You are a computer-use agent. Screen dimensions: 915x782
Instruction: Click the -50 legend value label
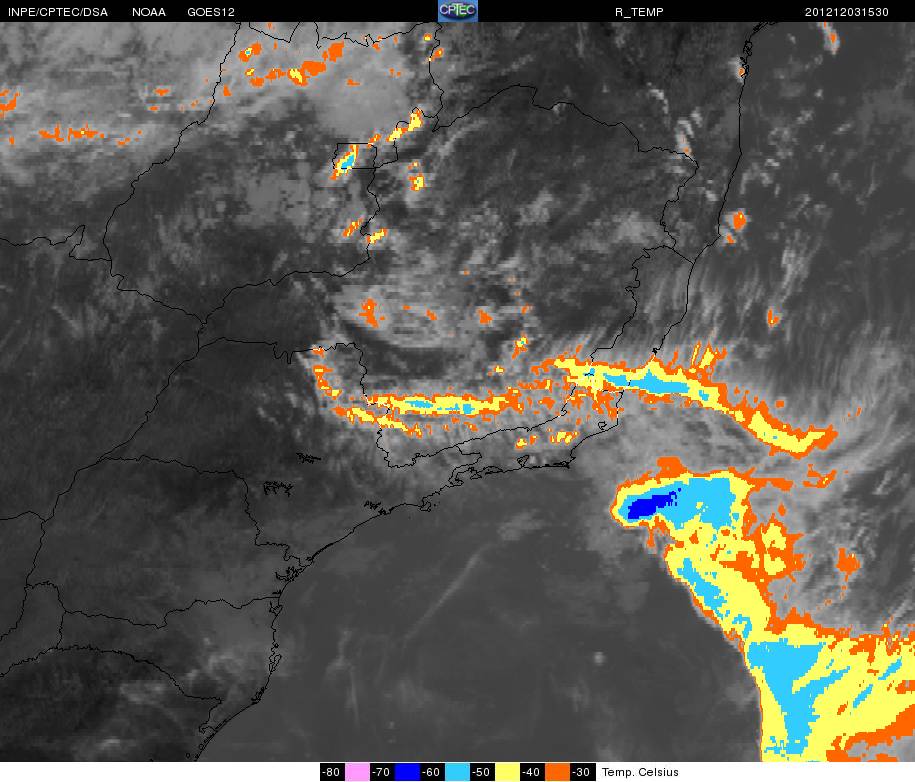point(482,772)
